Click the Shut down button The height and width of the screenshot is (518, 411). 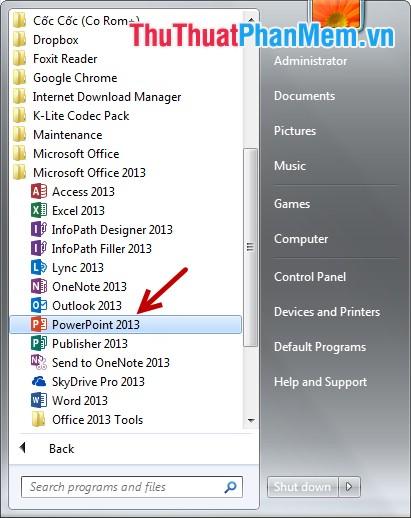pyautogui.click(x=303, y=487)
